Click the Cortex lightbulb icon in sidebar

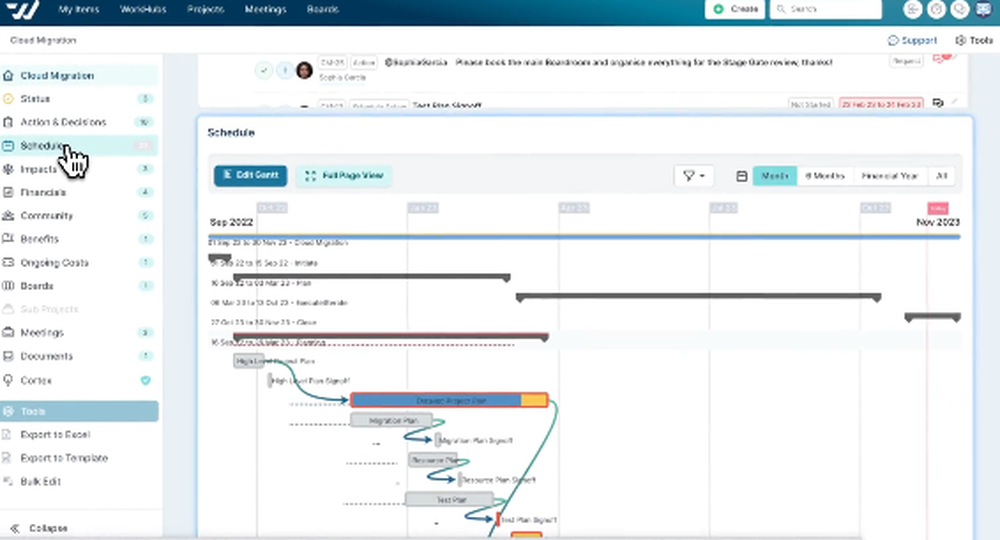(8, 380)
